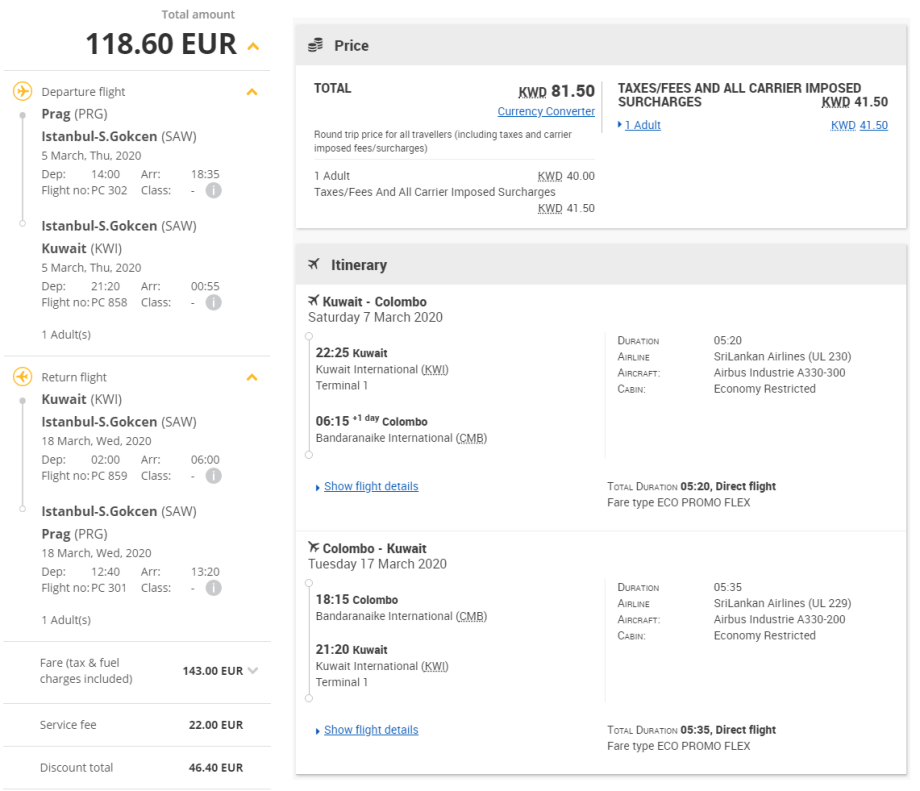Click the Itinerary panel airplane icon
The width and height of the screenshot is (920, 791).
click(314, 264)
